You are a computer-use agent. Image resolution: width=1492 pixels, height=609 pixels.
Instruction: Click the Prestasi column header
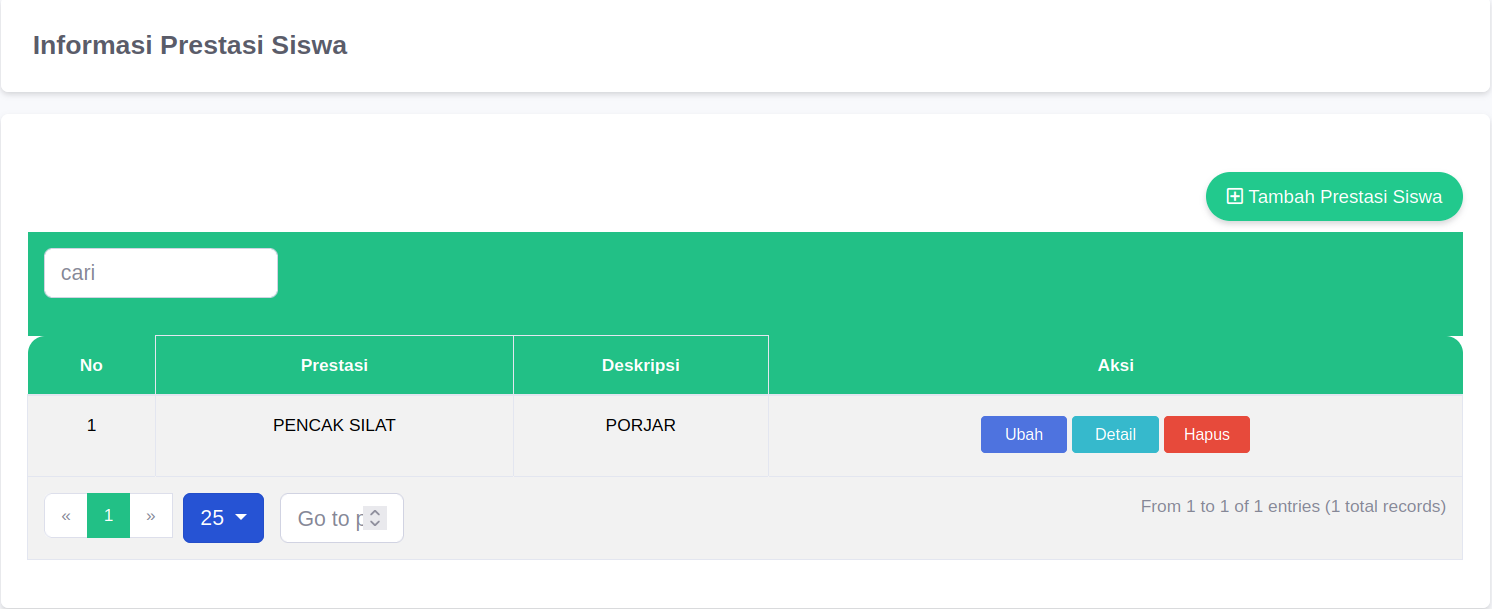(334, 365)
